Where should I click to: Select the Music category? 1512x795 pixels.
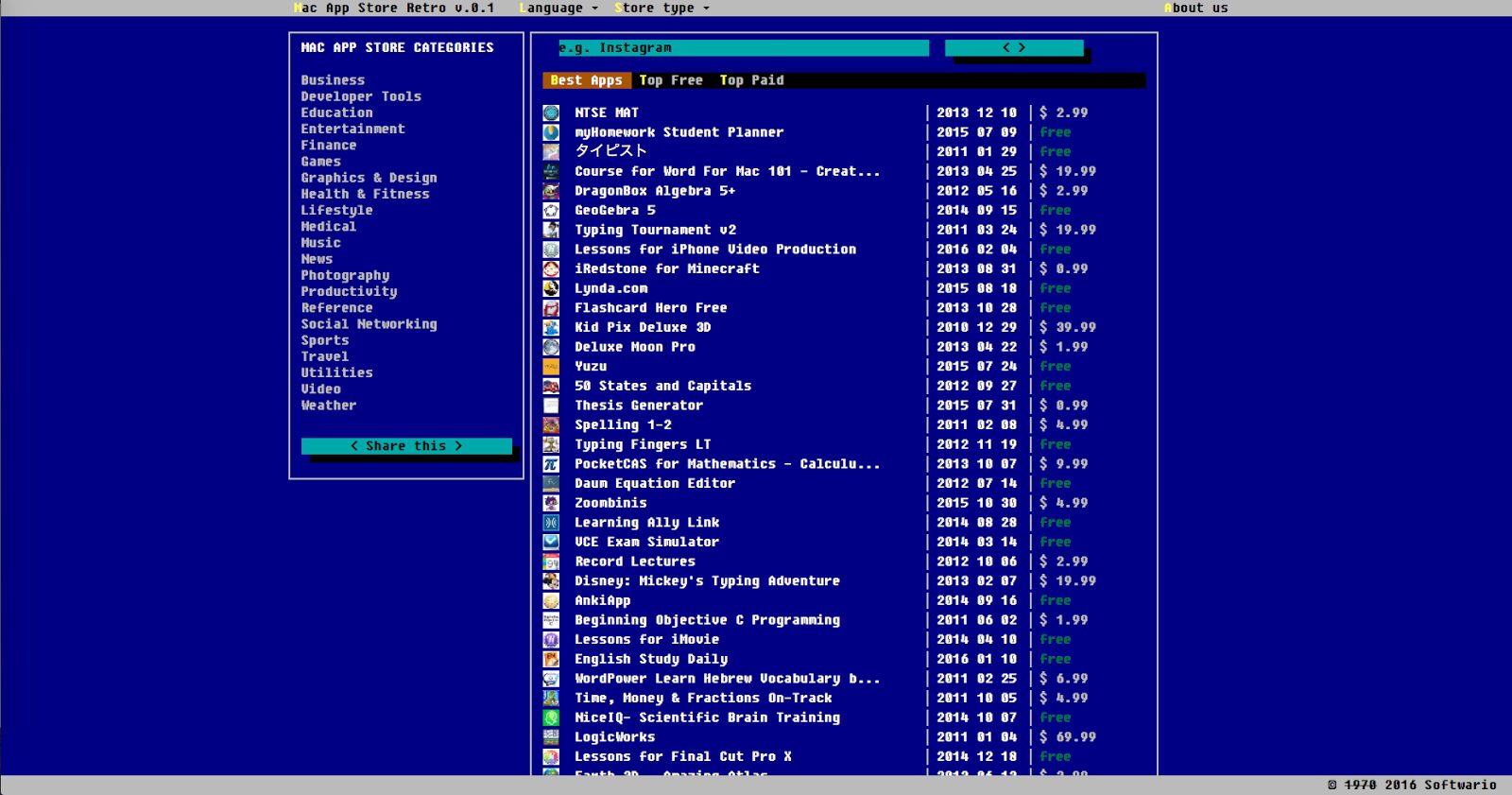pos(320,243)
